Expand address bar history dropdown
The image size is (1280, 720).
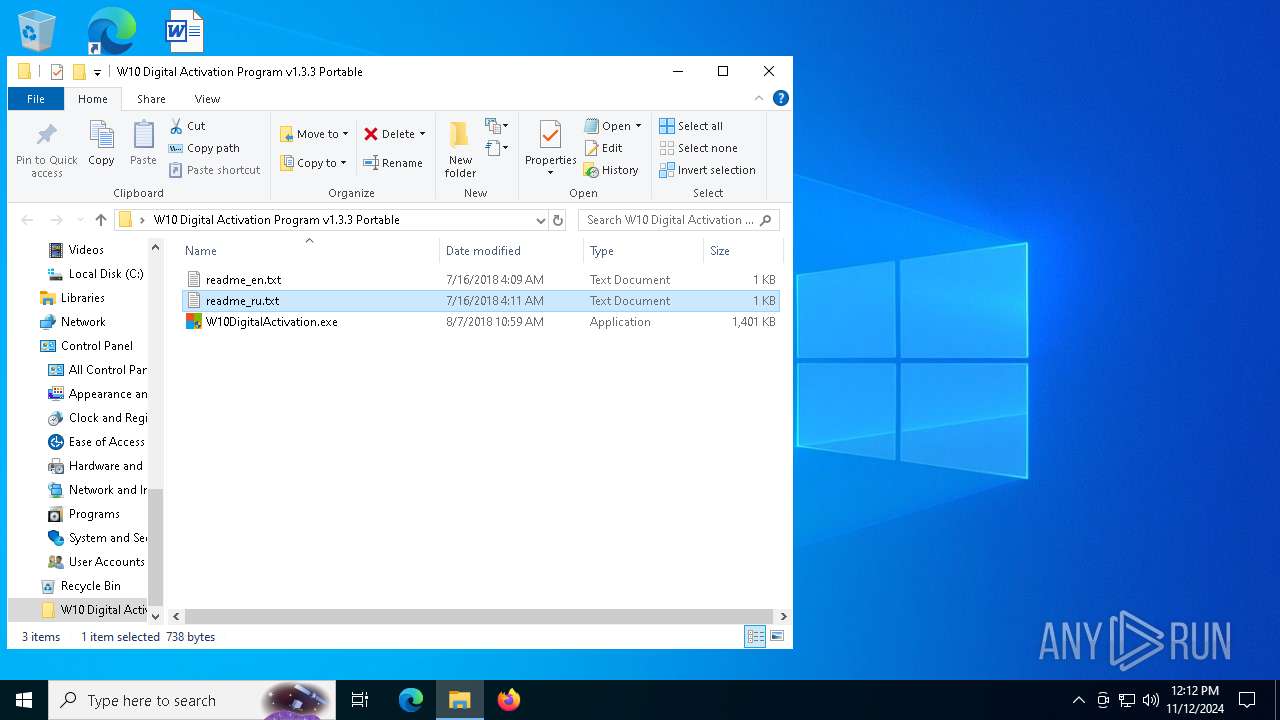click(x=540, y=220)
